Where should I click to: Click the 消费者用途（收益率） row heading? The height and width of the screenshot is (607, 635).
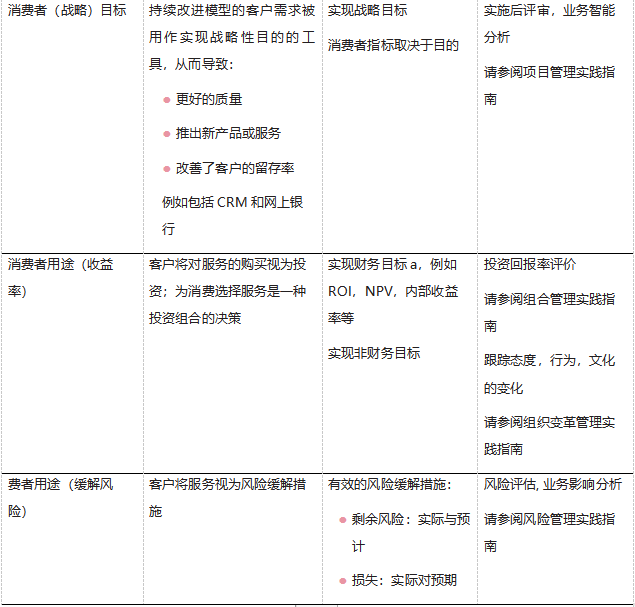coord(60,277)
